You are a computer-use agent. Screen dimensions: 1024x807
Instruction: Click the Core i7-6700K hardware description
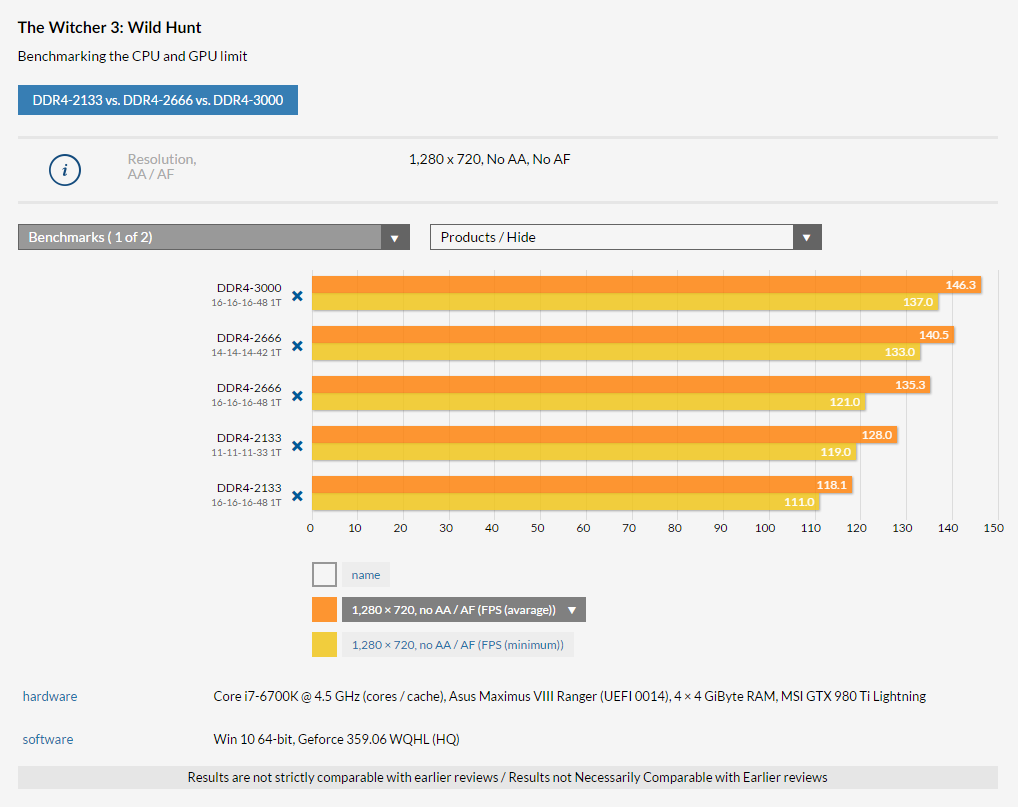(569, 697)
